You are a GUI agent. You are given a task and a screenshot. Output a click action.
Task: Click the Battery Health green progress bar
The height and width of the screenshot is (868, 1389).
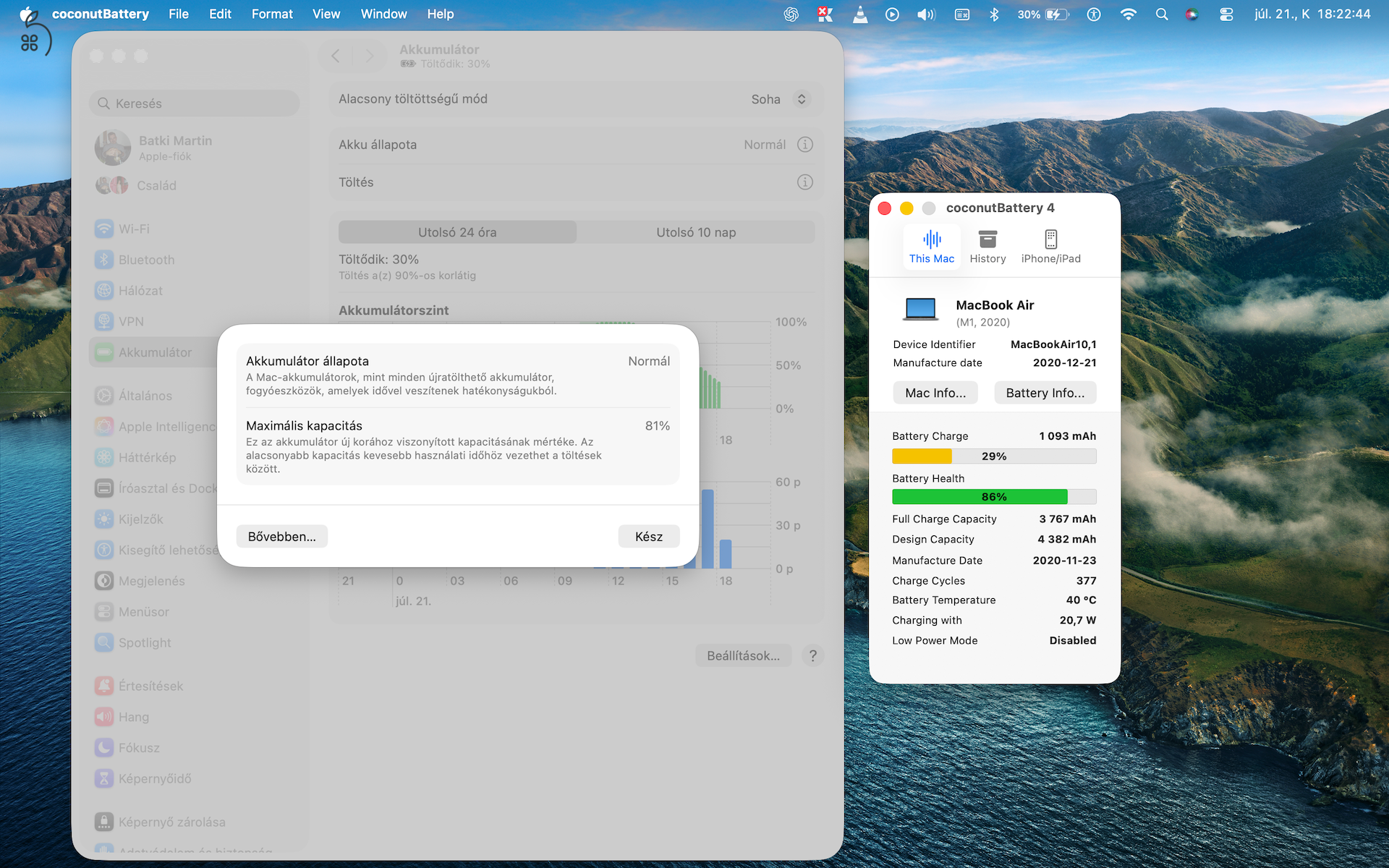[x=994, y=497]
